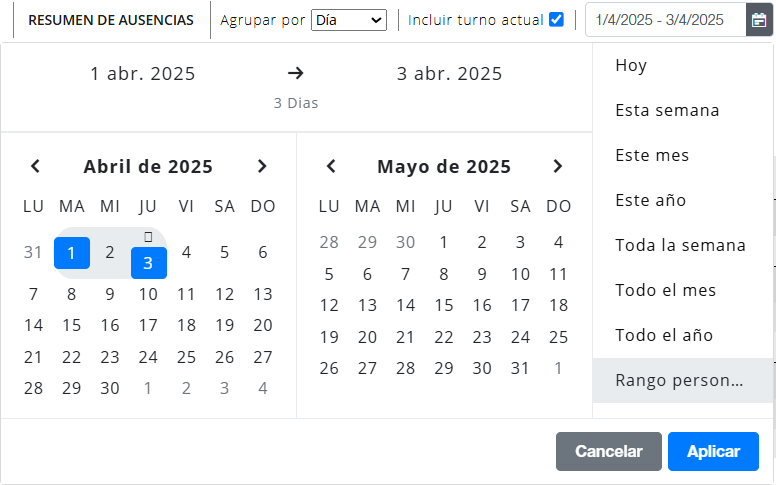The image size is (776, 485).
Task: Open the Resumen de Ausencias tab
Action: point(111,20)
